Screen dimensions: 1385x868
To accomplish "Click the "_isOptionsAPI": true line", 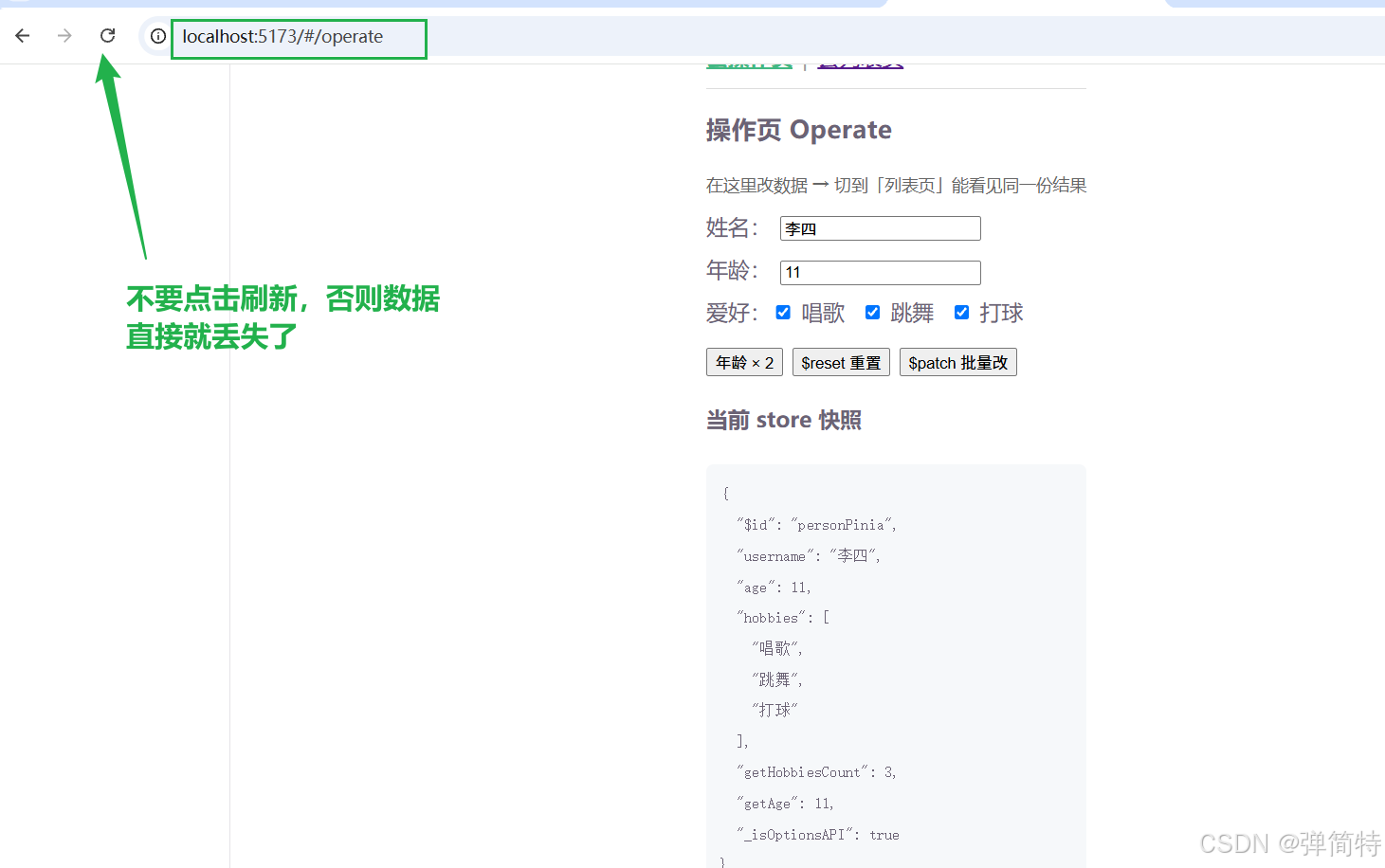I will [818, 835].
